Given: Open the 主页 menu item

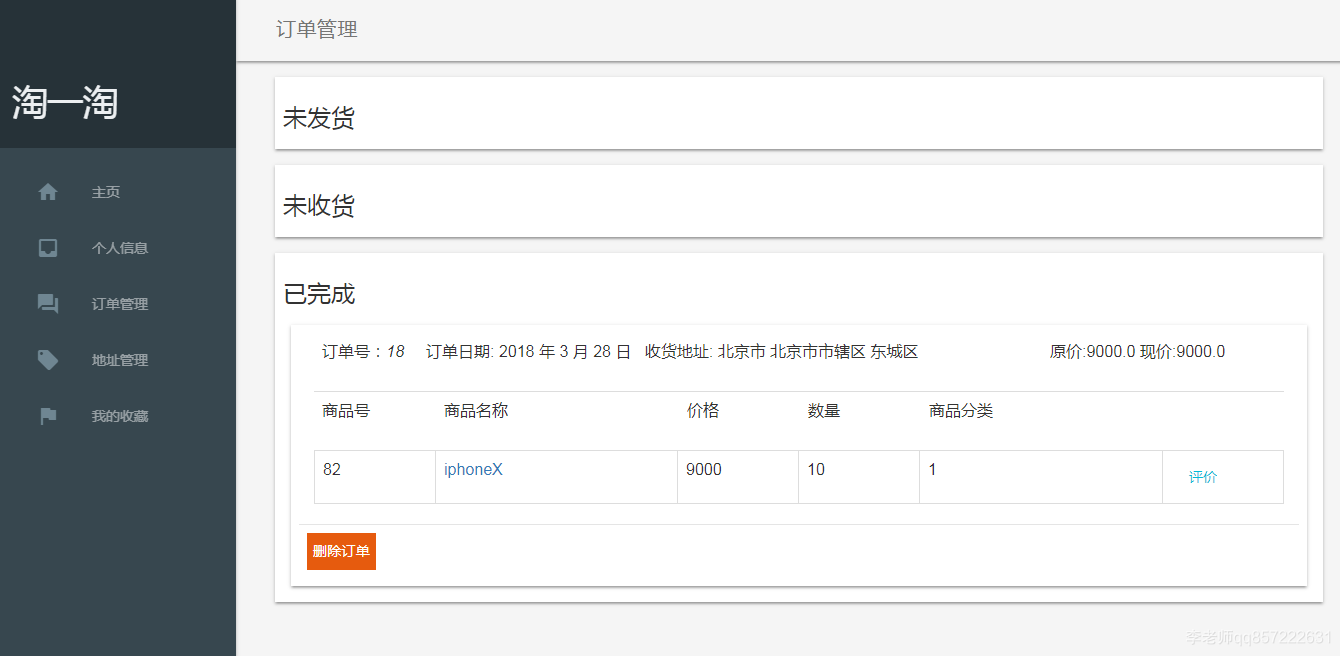Looking at the screenshot, I should (x=106, y=192).
